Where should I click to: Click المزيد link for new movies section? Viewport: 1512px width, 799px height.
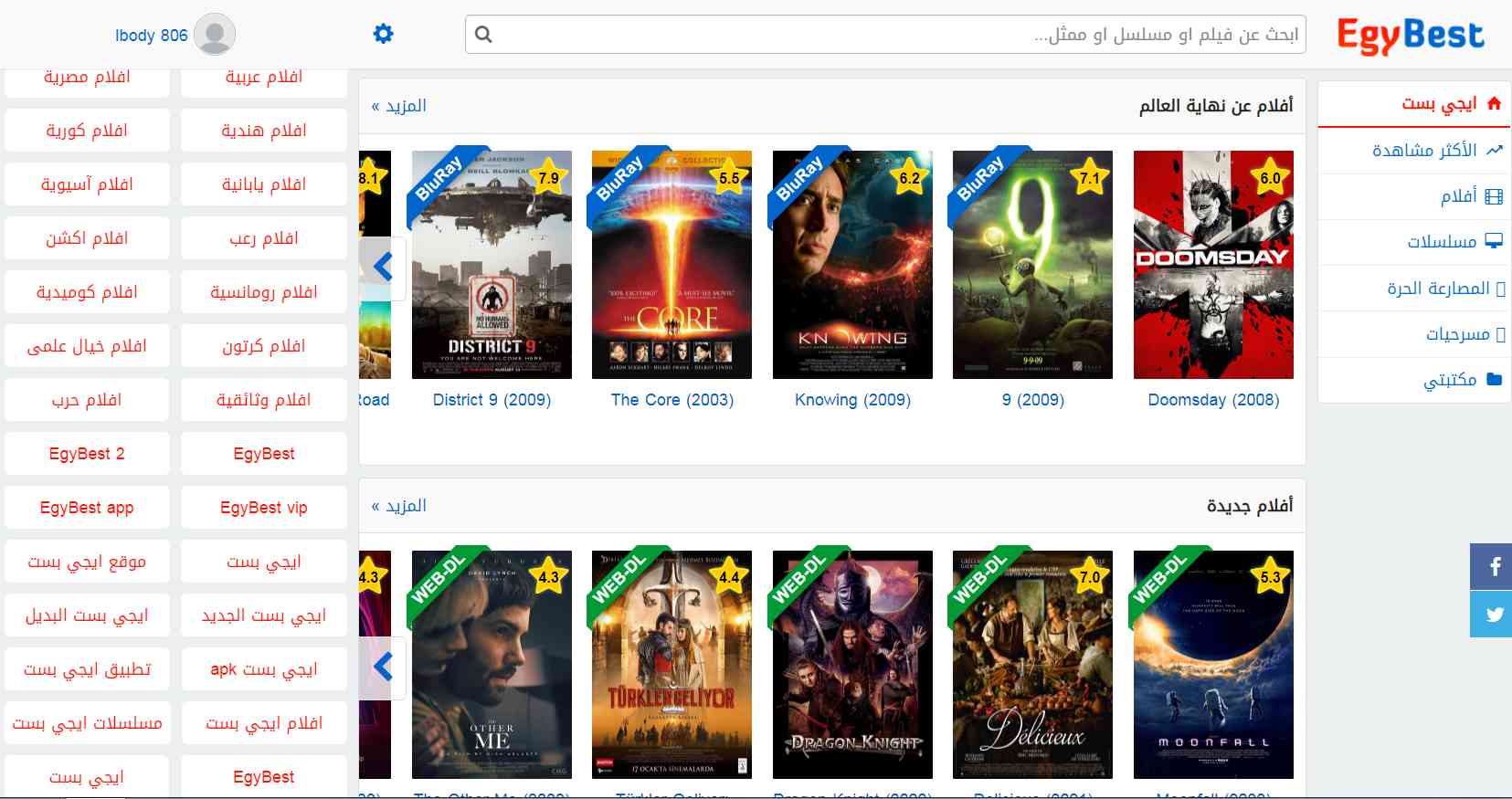pyautogui.click(x=399, y=506)
